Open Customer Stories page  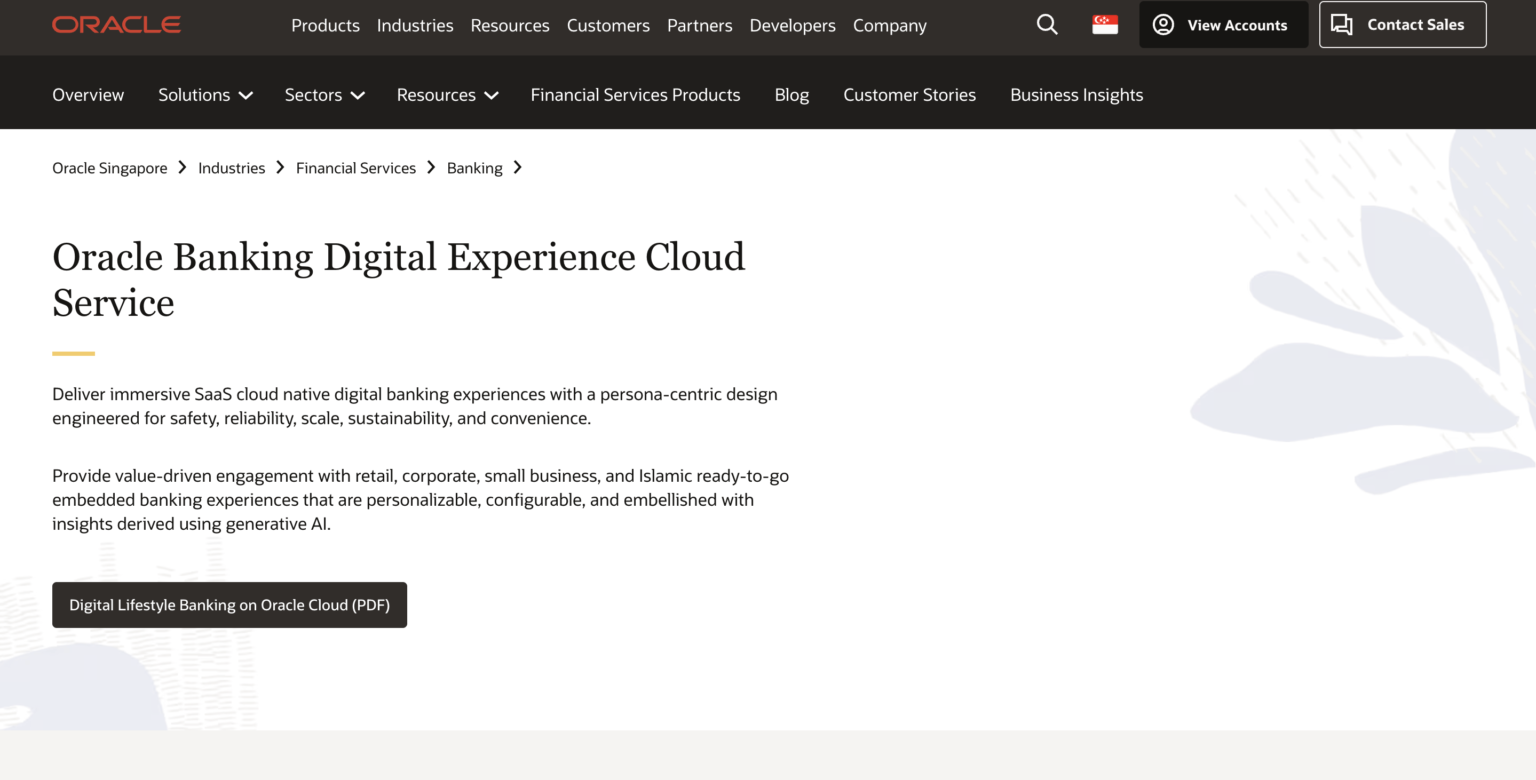pos(909,95)
